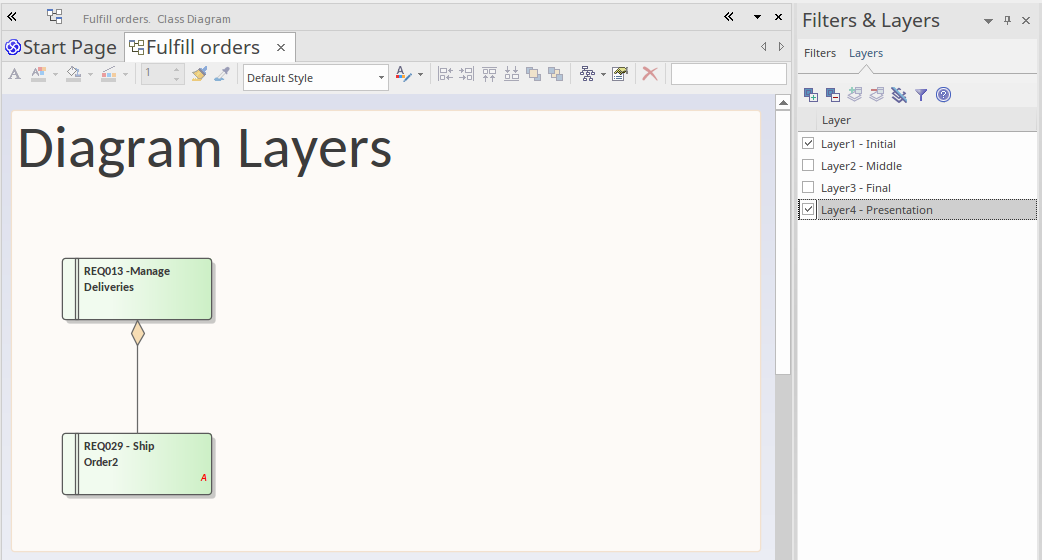Enable the Layer2 - Middle checkbox

(x=809, y=166)
